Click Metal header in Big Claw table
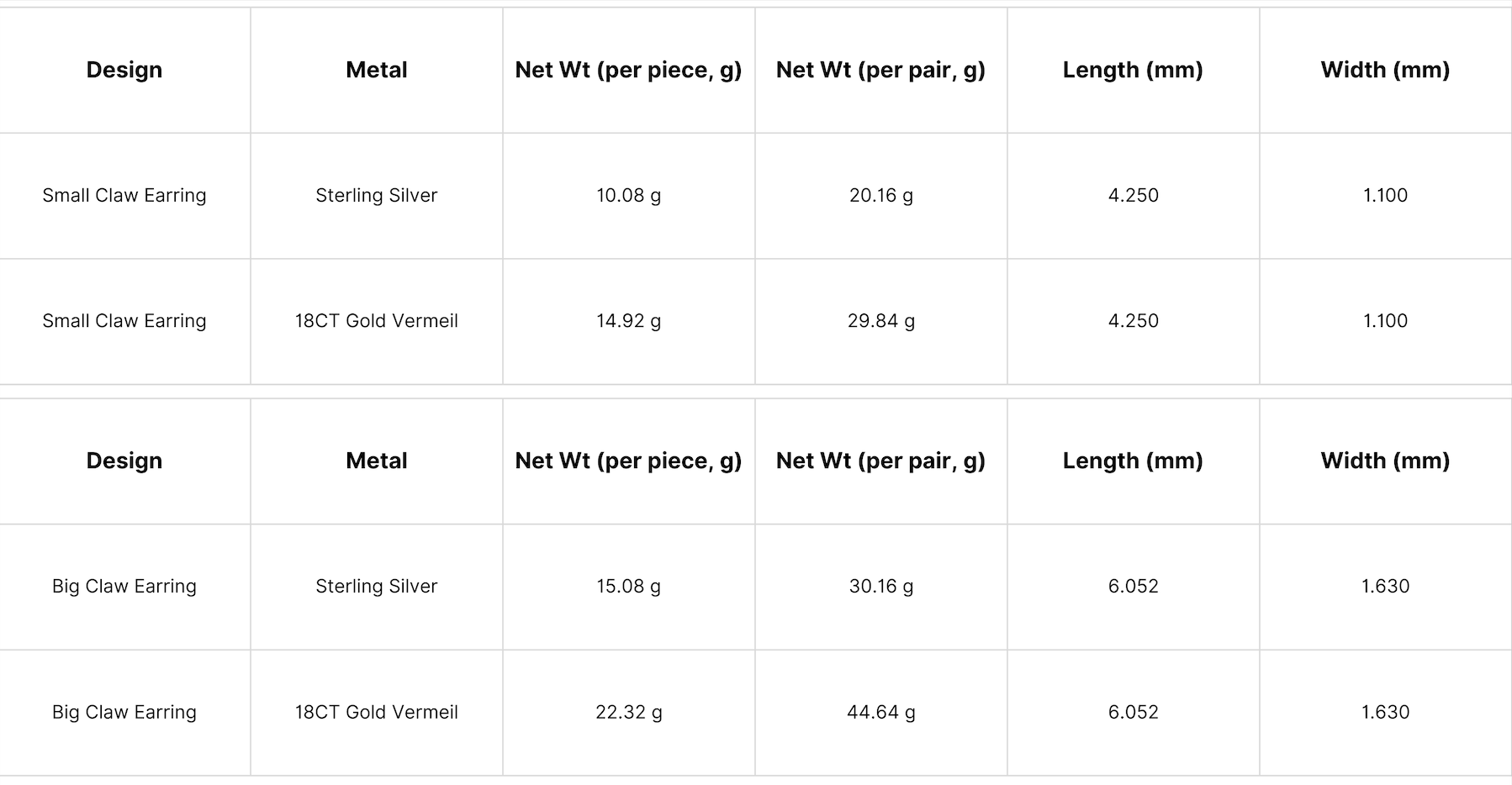The image size is (1512, 785). (376, 461)
